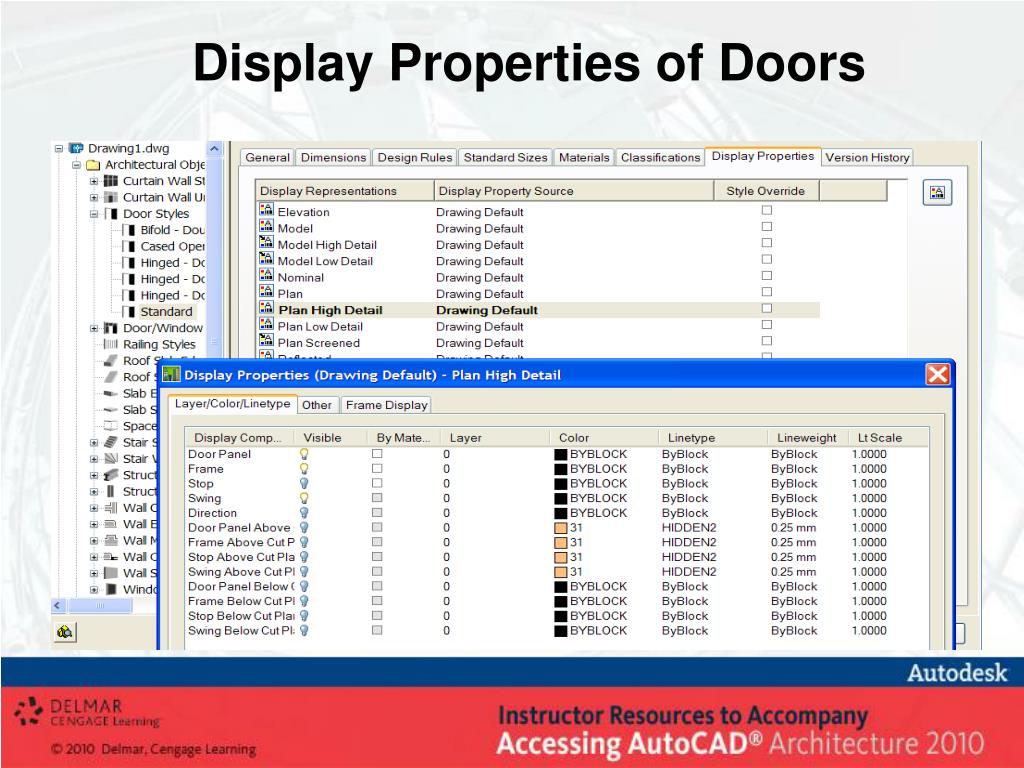1024x768 pixels.
Task: Click the Space styles icon in tree
Action: (111, 426)
